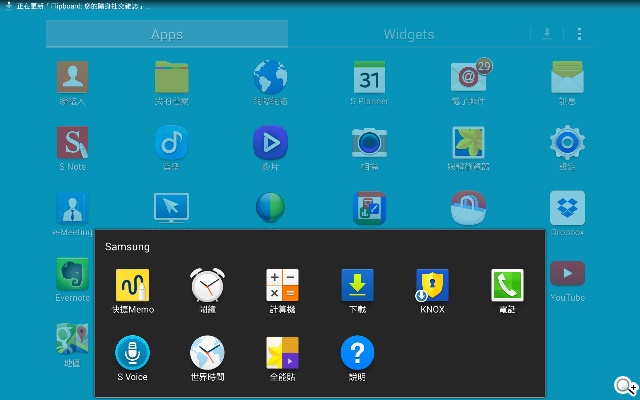Screen dimensions: 640x400
Task: Select the Apps tab
Action: (x=167, y=34)
